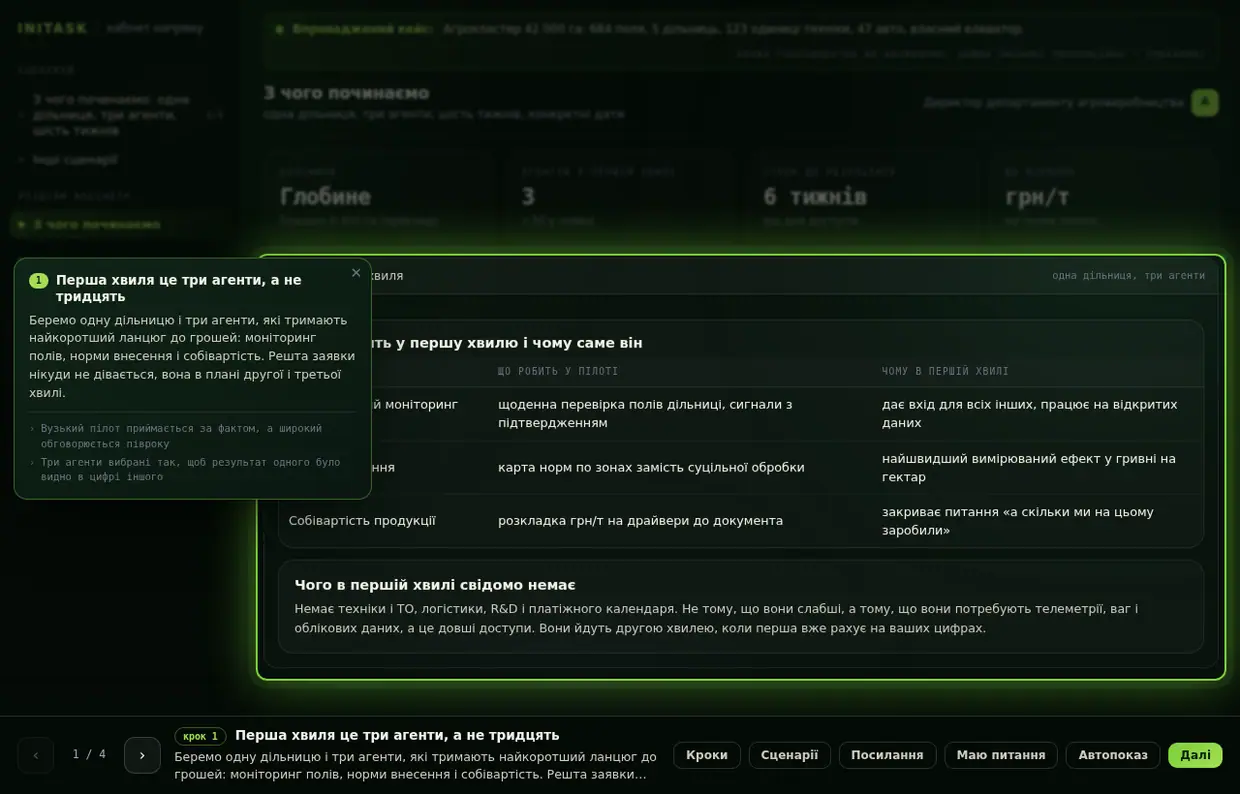This screenshot has height=794, width=1240.
Task: Click the 'Собівартість продукції' table row label
Action: [x=362, y=521]
